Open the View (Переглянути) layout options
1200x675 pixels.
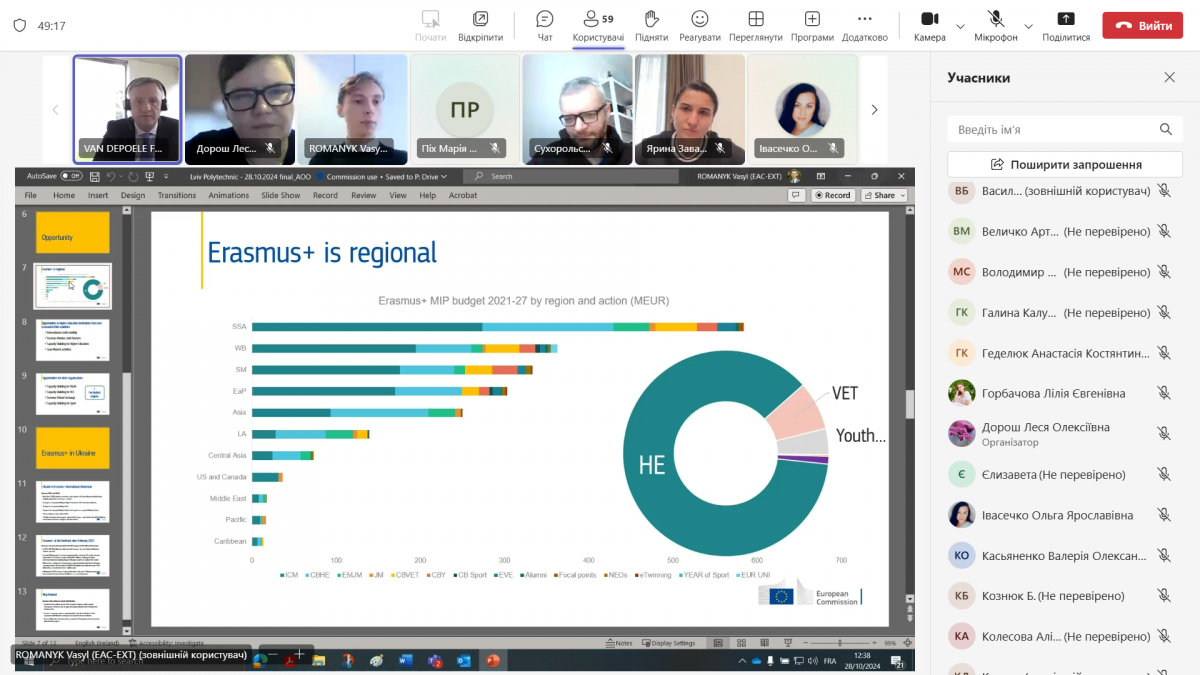(756, 25)
